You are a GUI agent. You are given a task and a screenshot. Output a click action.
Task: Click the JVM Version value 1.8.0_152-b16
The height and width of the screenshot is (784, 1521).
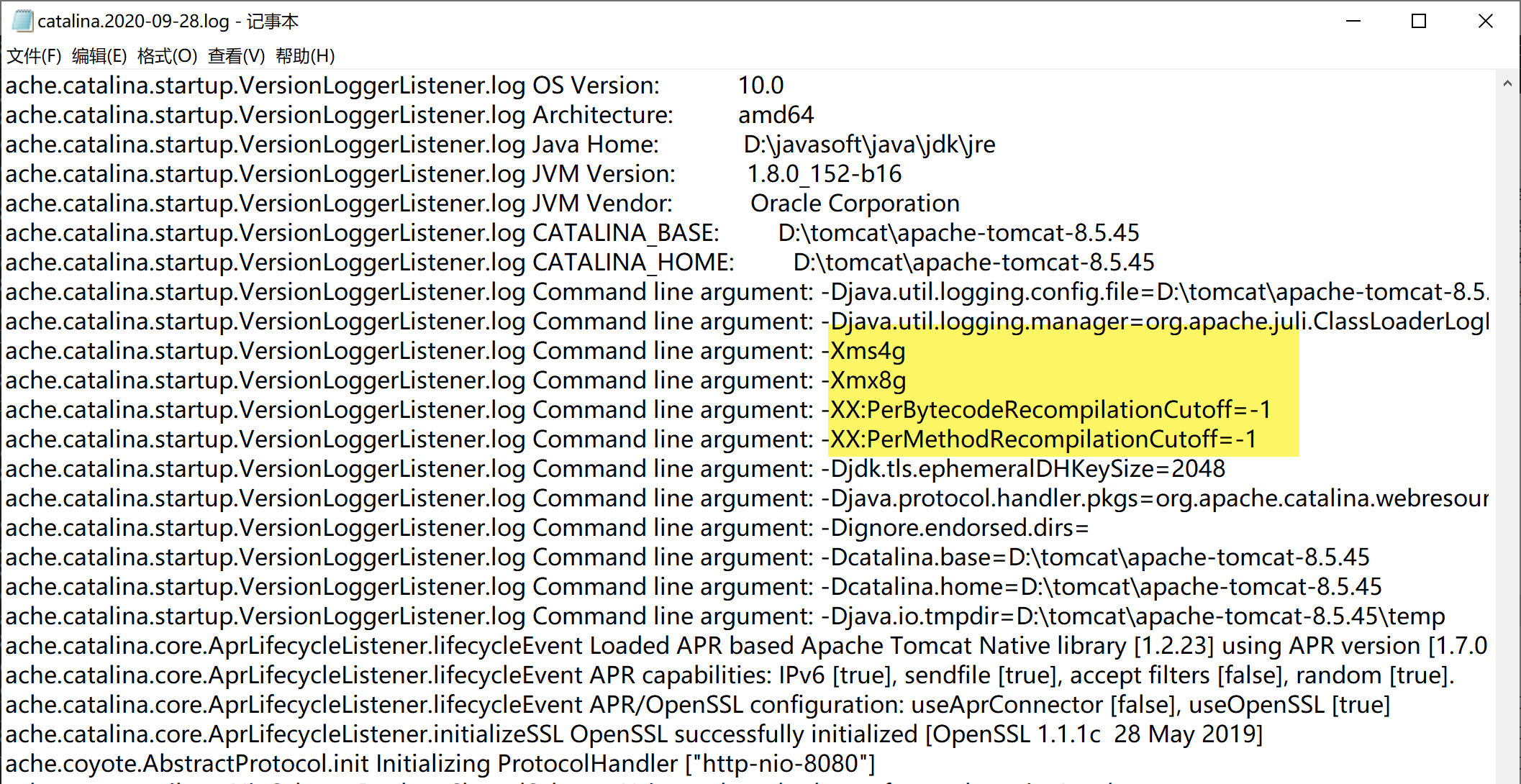(x=824, y=174)
